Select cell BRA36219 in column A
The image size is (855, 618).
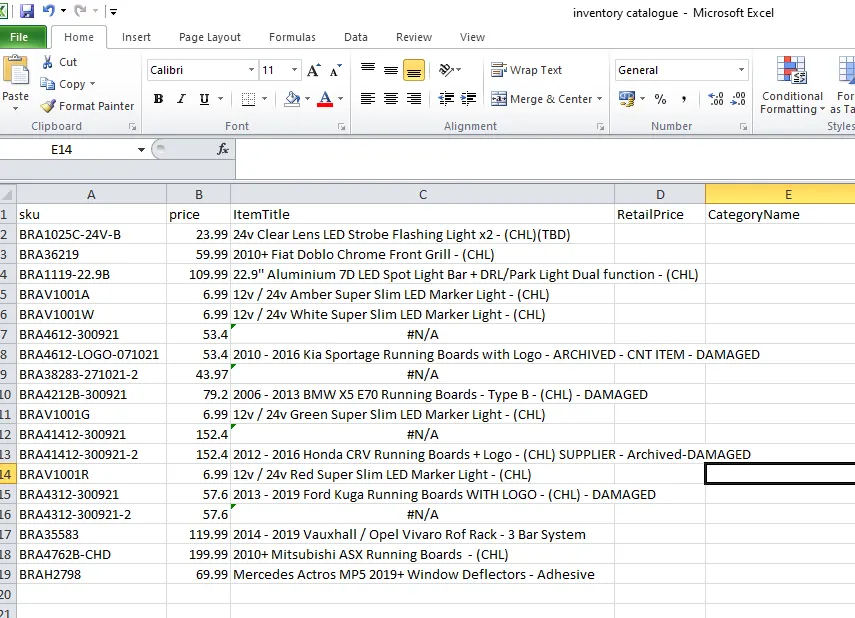(x=91, y=254)
